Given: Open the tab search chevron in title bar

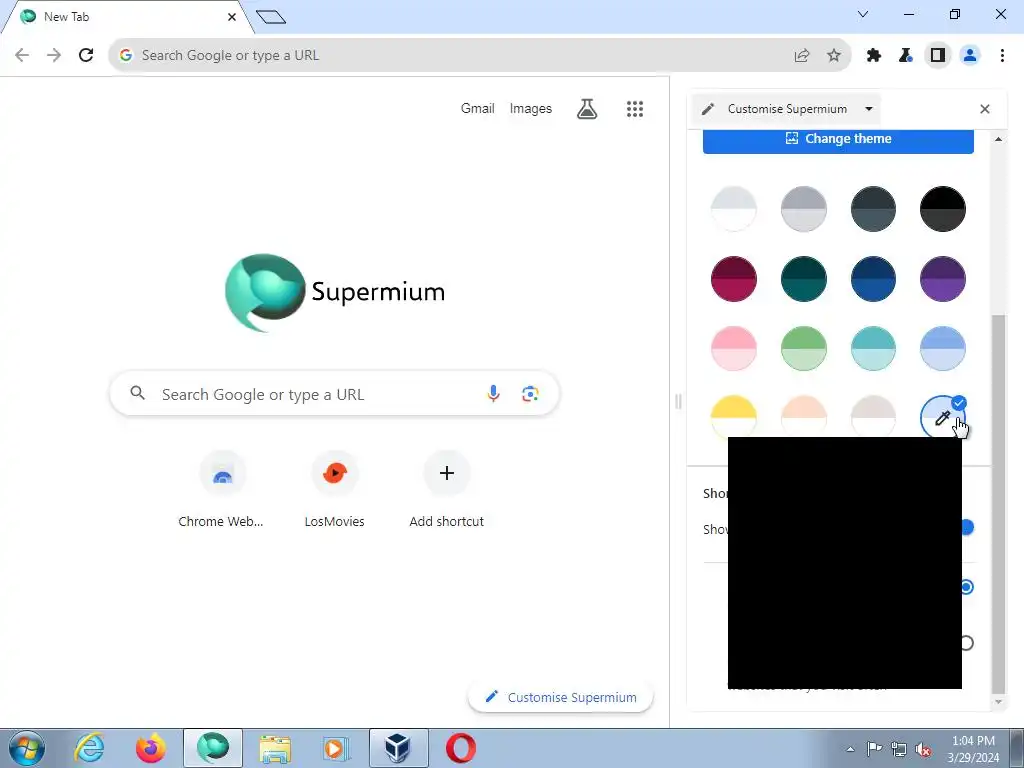Looking at the screenshot, I should 863,14.
